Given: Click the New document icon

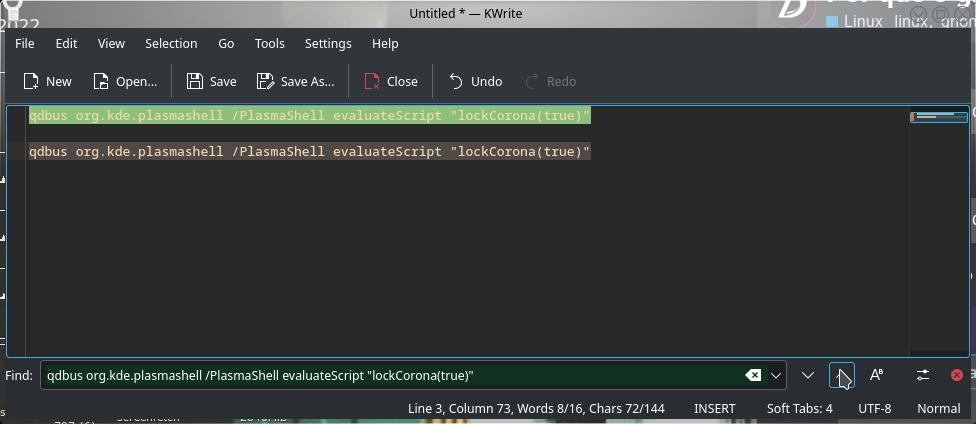Looking at the screenshot, I should tap(30, 82).
